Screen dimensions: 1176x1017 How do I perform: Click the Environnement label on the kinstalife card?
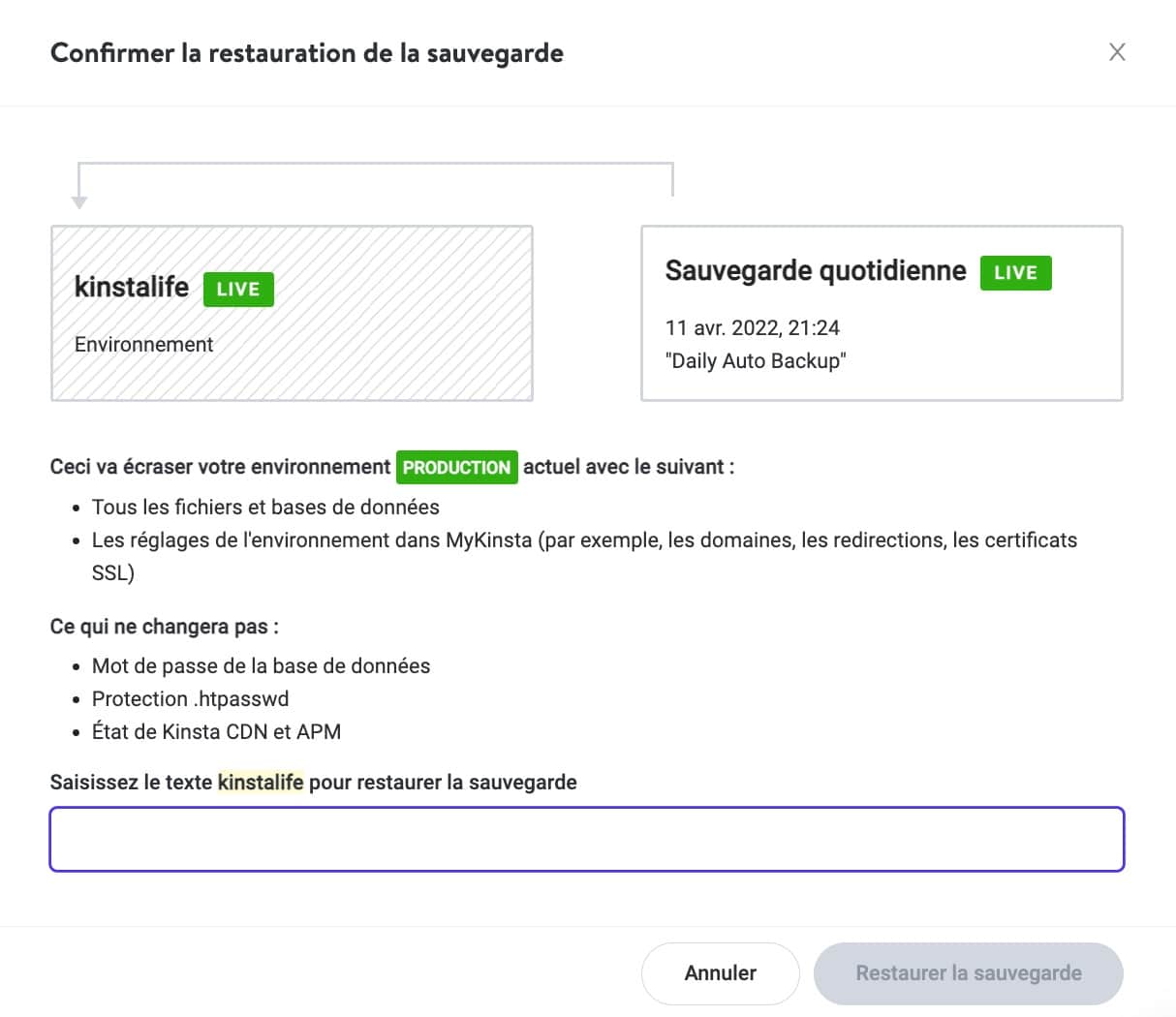pos(143,344)
